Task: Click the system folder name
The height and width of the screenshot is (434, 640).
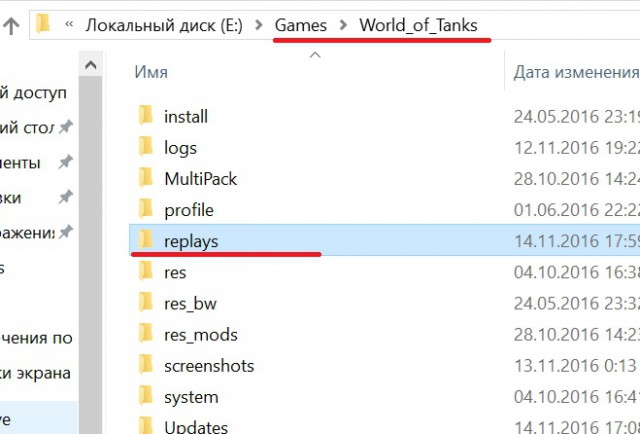Action: pyautogui.click(x=191, y=398)
